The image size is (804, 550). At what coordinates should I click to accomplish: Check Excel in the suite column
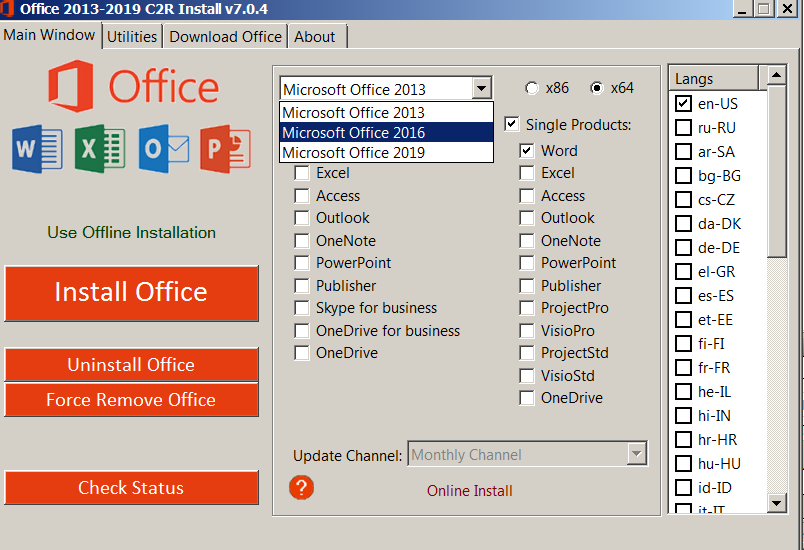pos(302,173)
